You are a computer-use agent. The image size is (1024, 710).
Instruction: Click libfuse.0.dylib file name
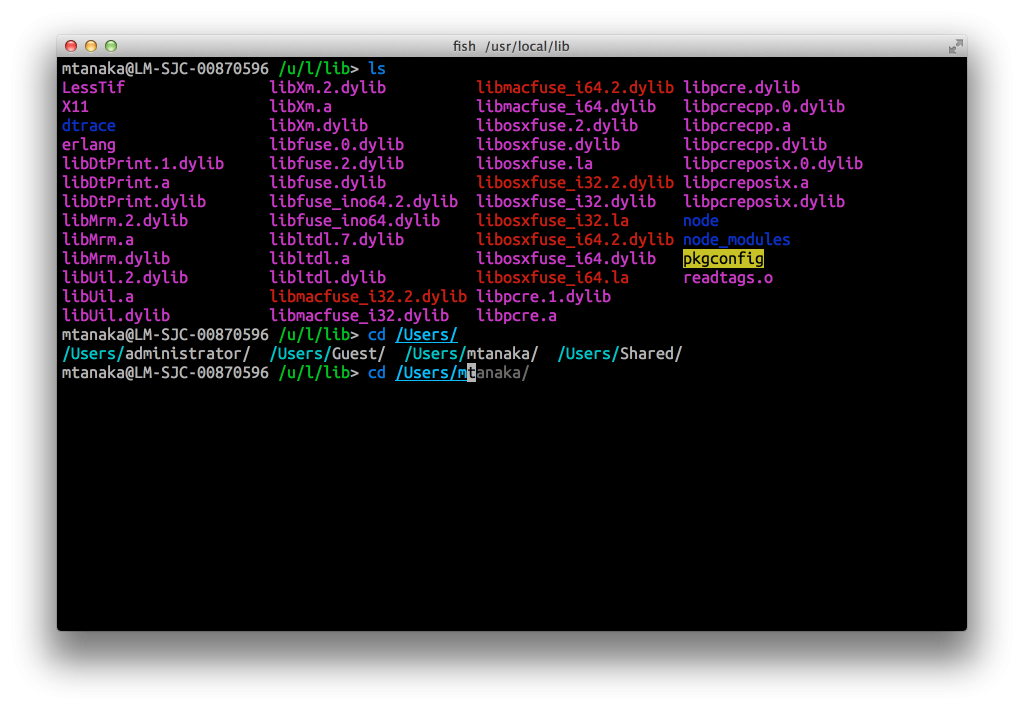337,144
